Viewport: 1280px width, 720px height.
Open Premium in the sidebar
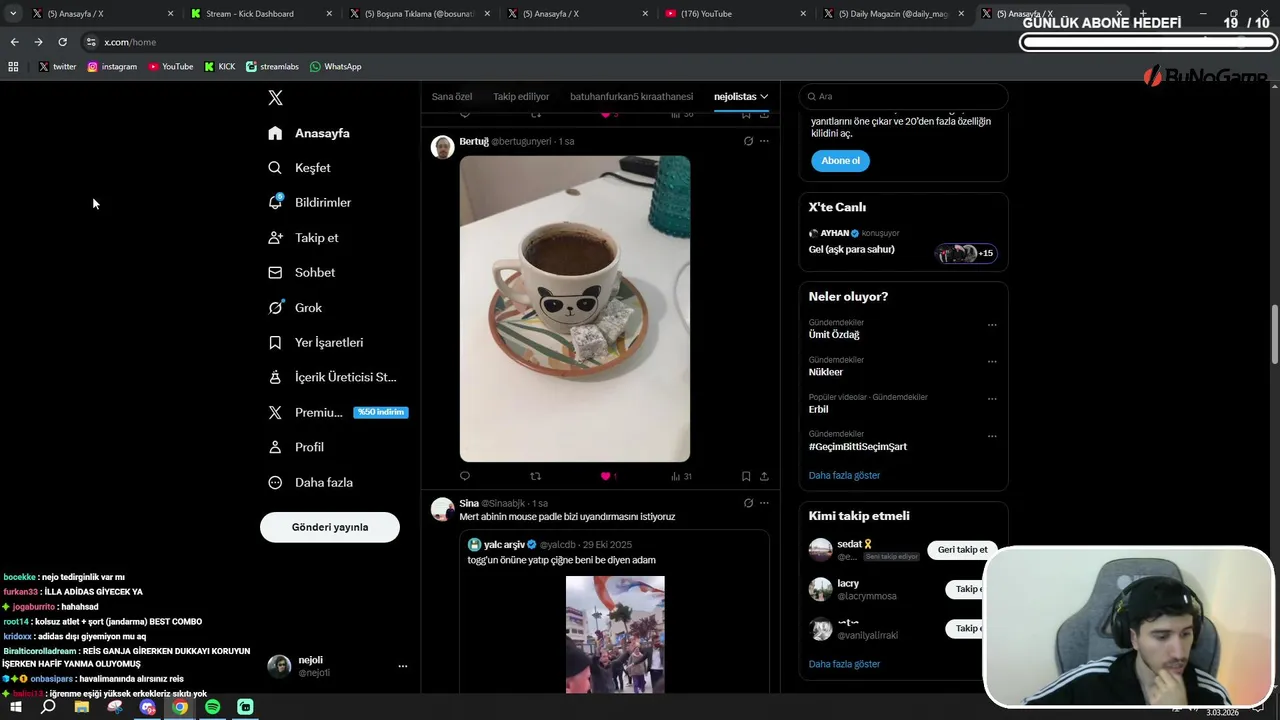(x=337, y=412)
